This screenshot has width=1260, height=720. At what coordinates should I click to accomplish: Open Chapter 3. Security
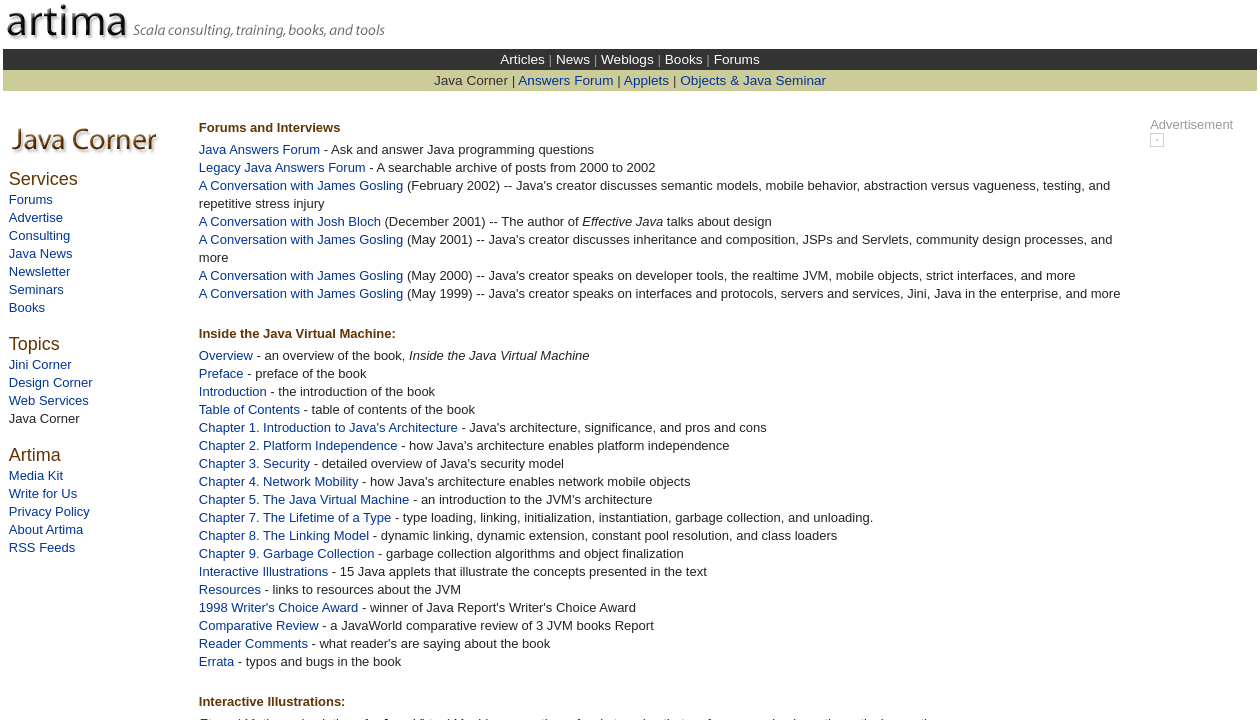click(x=254, y=463)
